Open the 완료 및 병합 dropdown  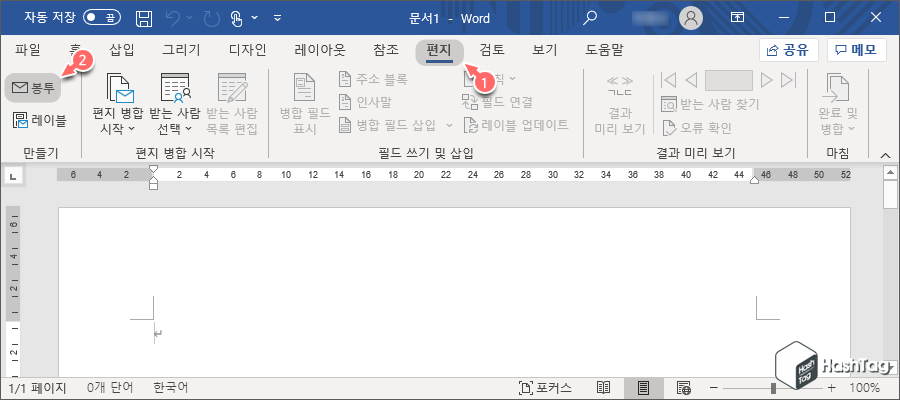[x=837, y=104]
